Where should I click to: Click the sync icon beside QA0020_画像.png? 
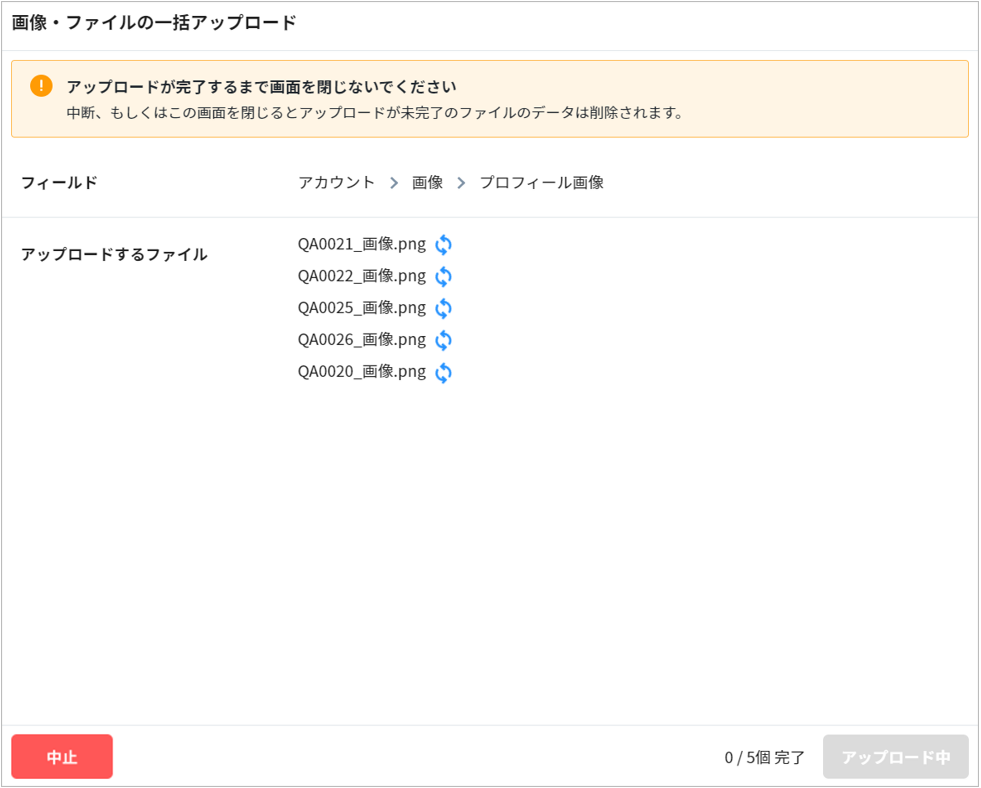click(x=443, y=373)
